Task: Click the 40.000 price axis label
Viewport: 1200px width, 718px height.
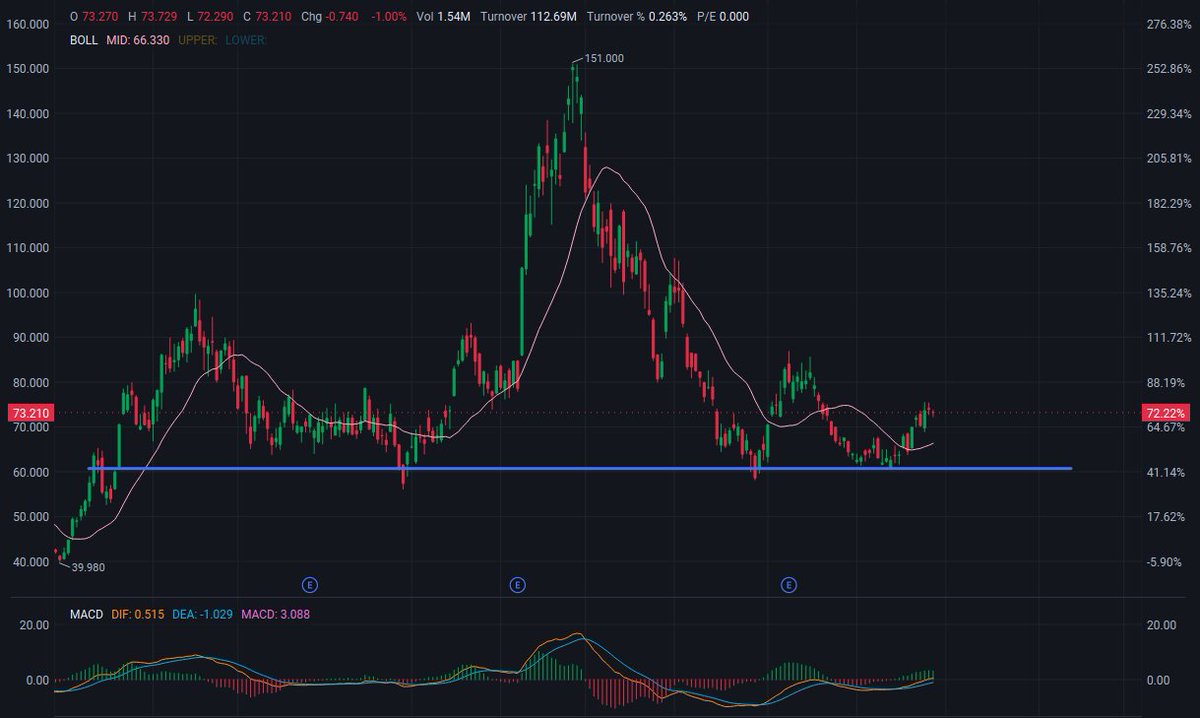Action: coord(29,562)
